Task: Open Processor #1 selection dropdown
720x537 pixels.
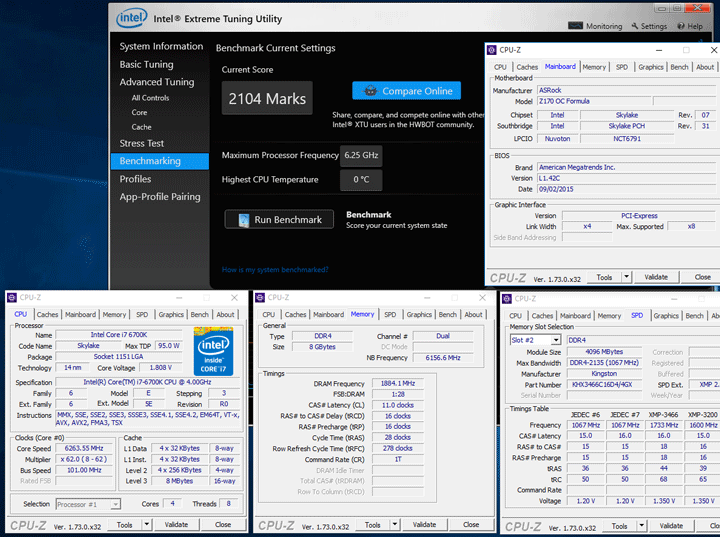Action: pos(88,504)
